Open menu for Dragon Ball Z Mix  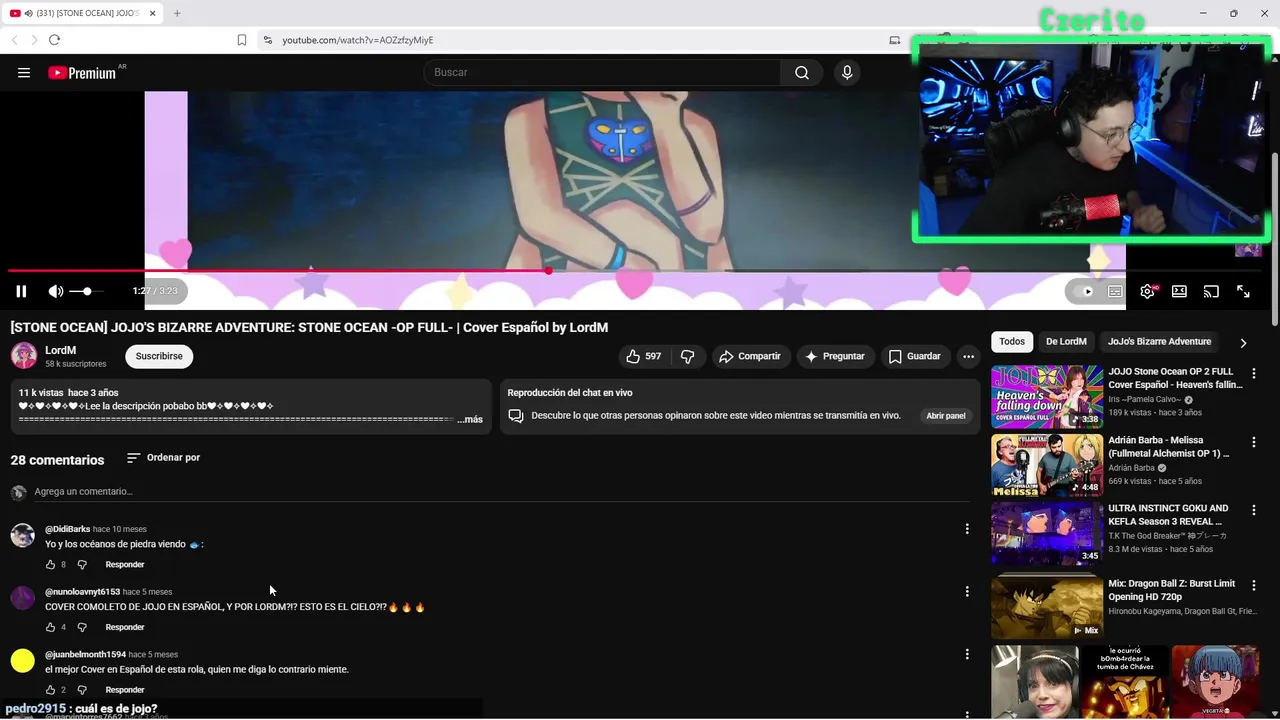(1254, 584)
